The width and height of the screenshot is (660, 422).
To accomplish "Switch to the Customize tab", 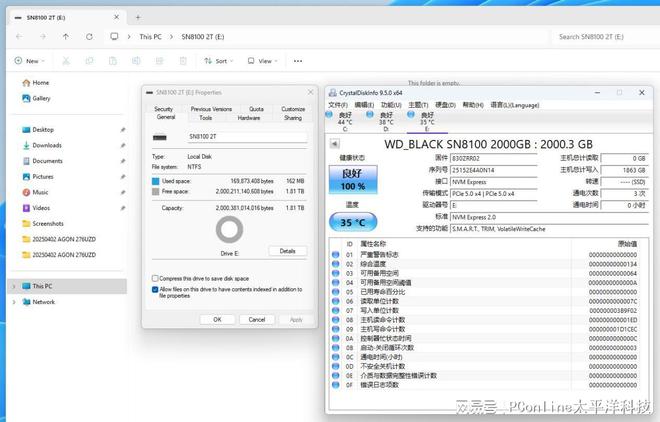I will [293, 109].
